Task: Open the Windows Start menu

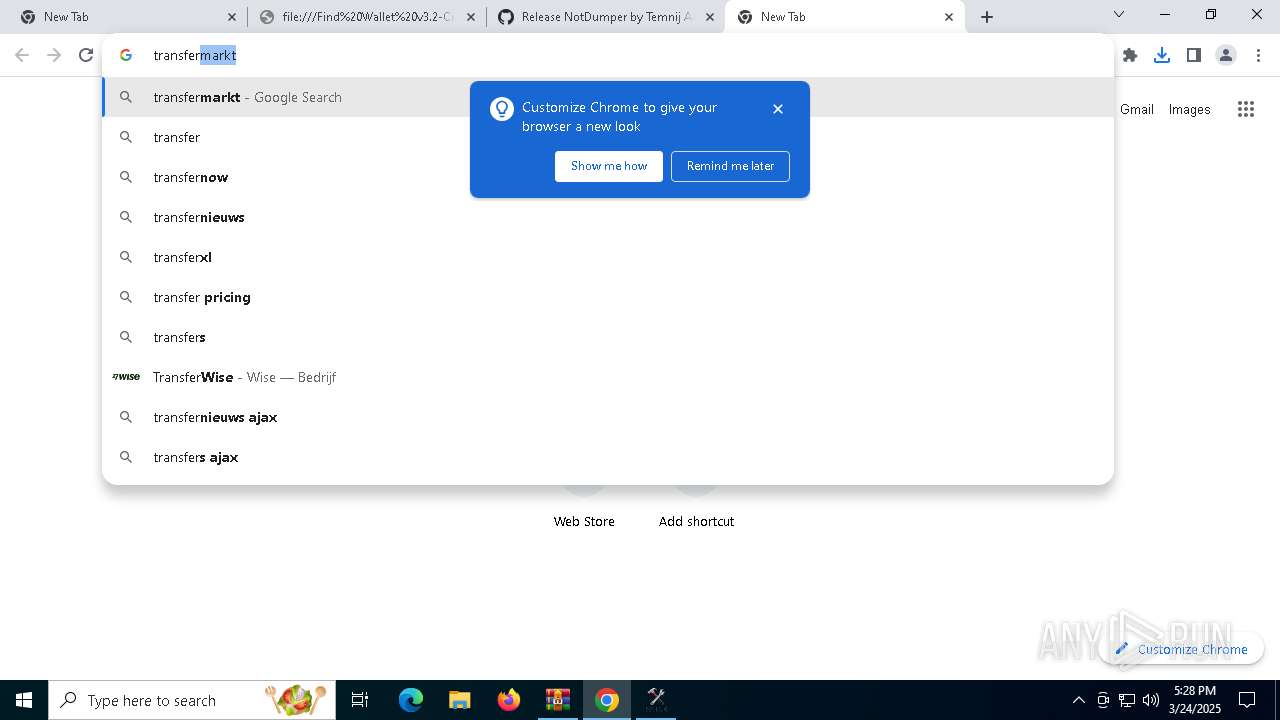Action: 24,700
